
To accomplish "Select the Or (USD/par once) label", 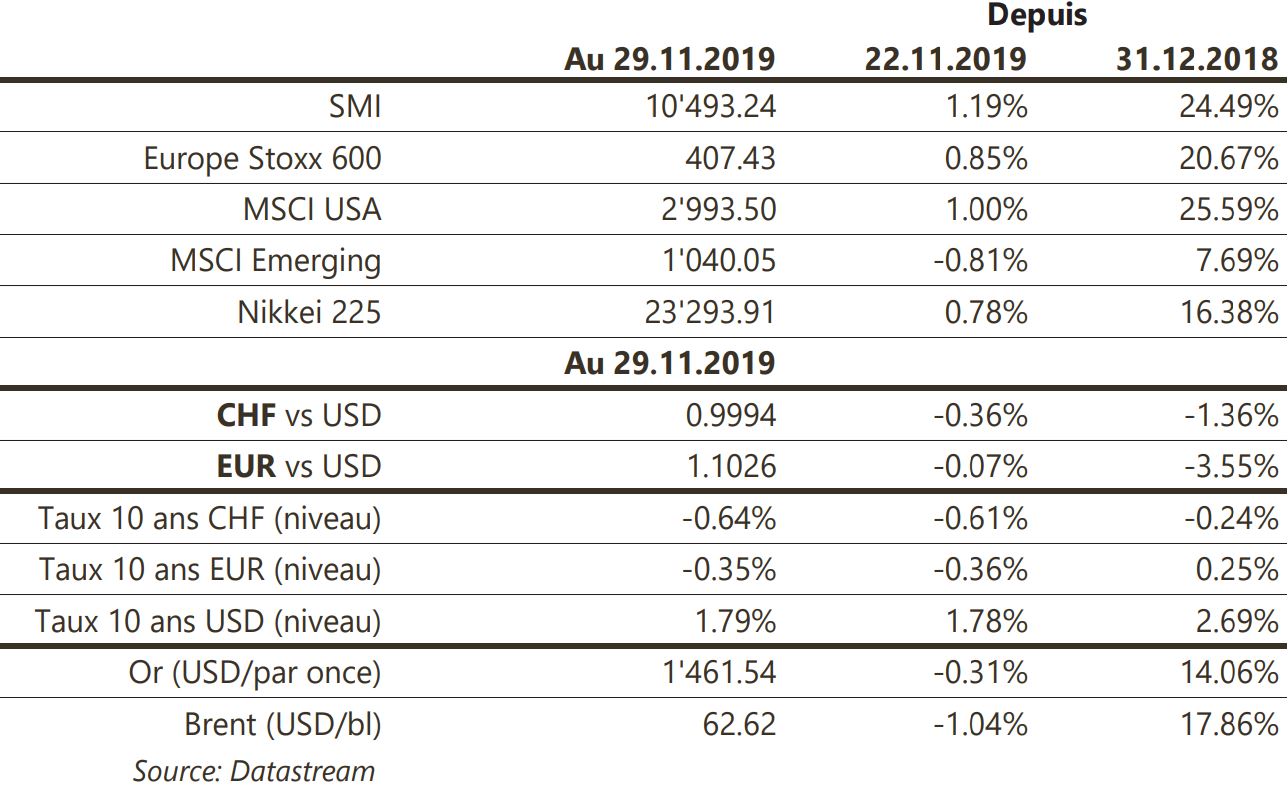I will point(255,672).
